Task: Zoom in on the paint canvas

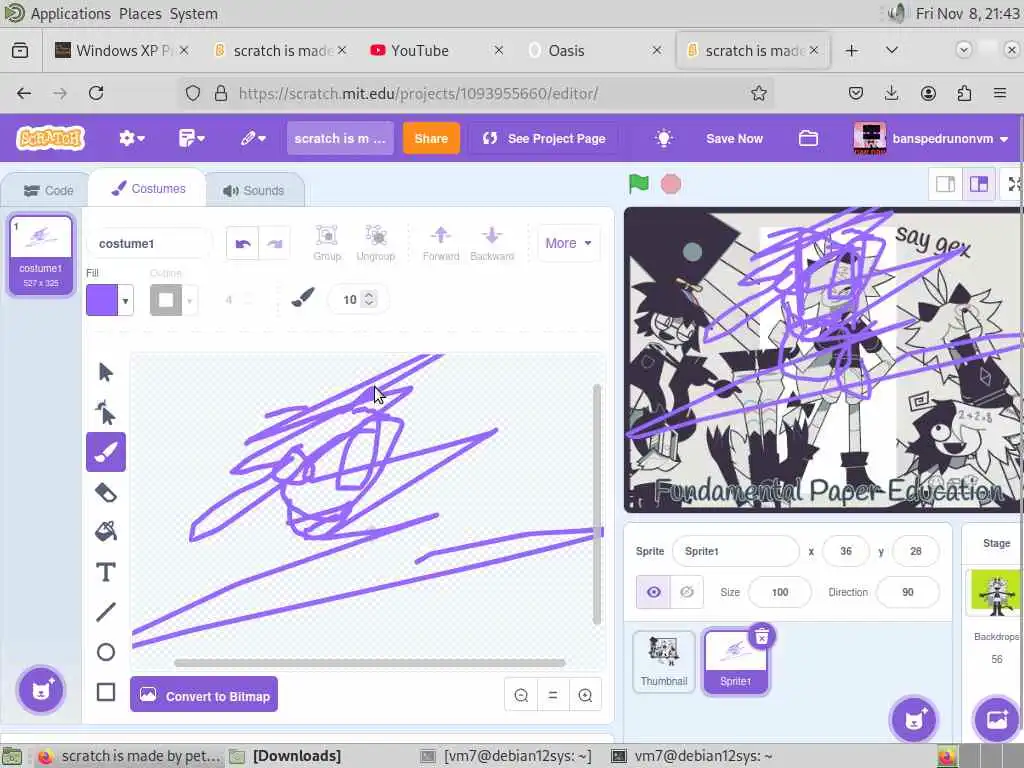Action: click(x=585, y=696)
